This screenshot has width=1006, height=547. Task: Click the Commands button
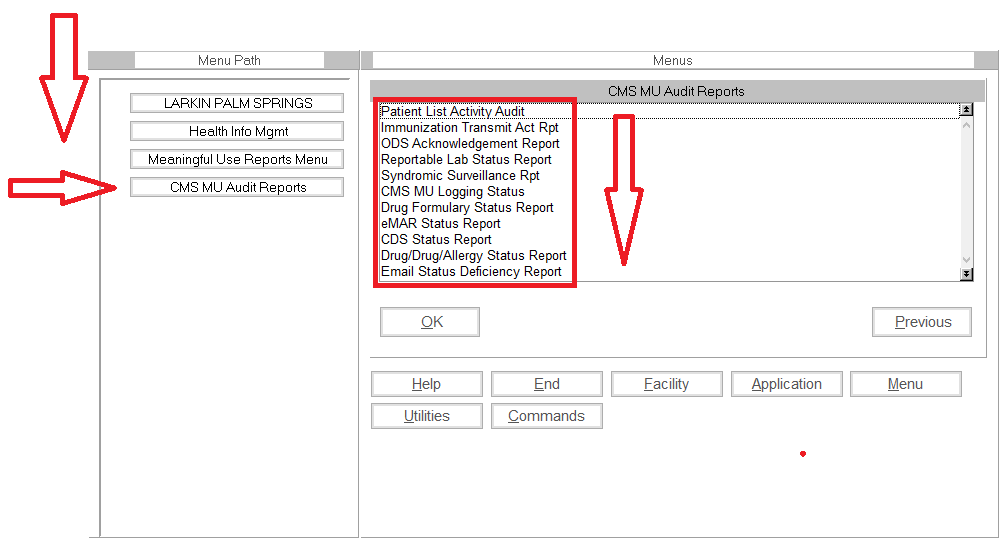[x=546, y=416]
